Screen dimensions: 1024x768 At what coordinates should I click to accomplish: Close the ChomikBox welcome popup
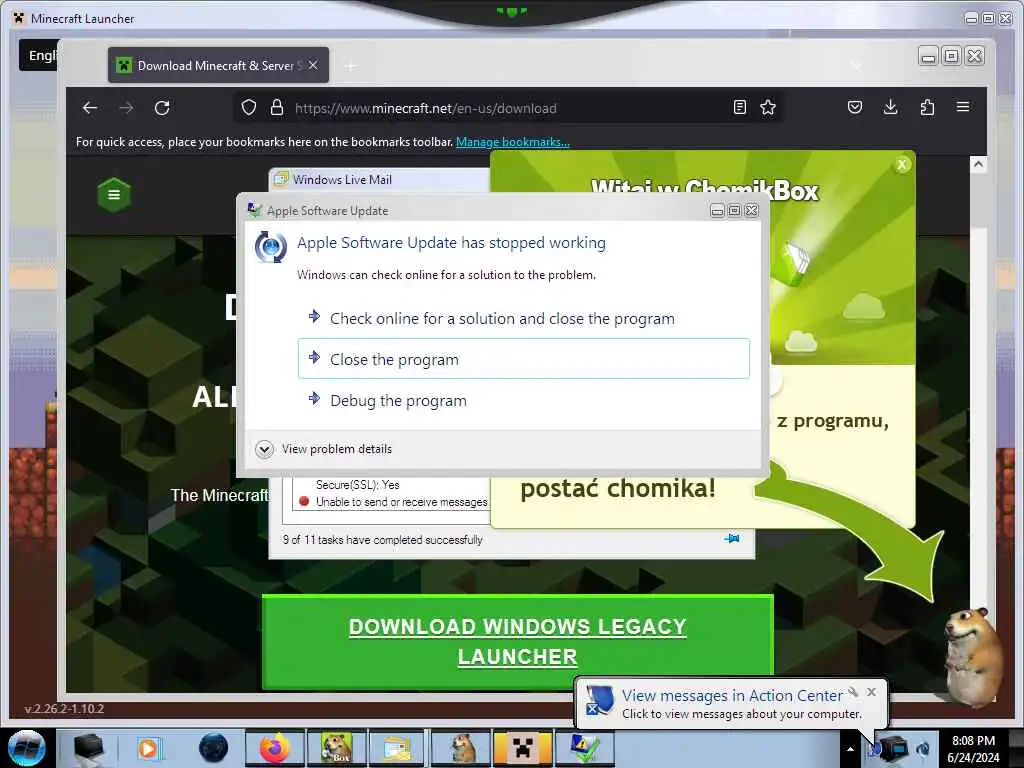click(903, 165)
